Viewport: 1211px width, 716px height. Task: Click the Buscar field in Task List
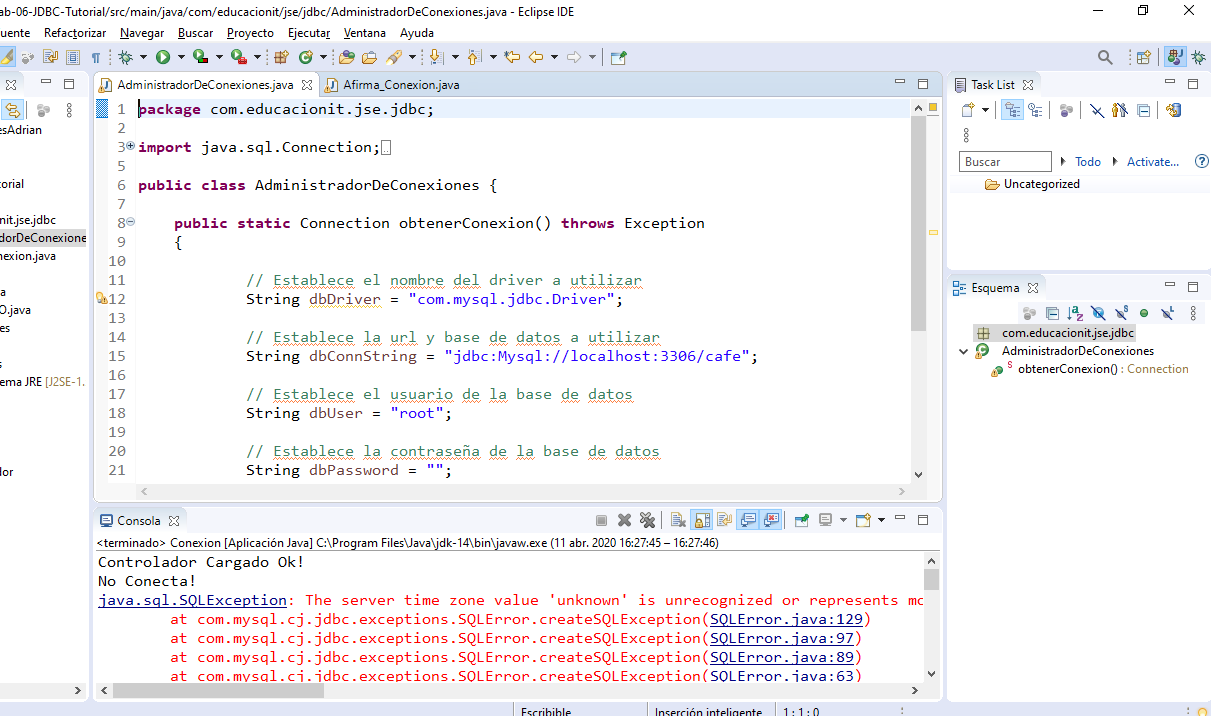(1005, 162)
